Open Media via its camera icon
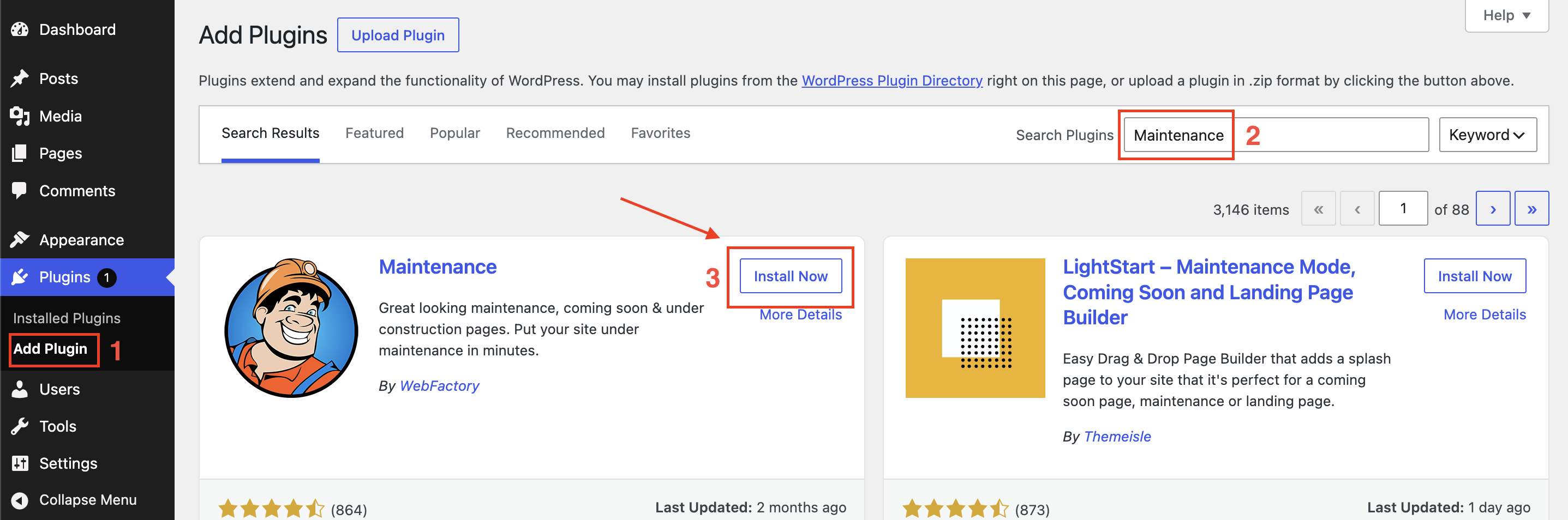Image resolution: width=1568 pixels, height=520 pixels. (20, 116)
